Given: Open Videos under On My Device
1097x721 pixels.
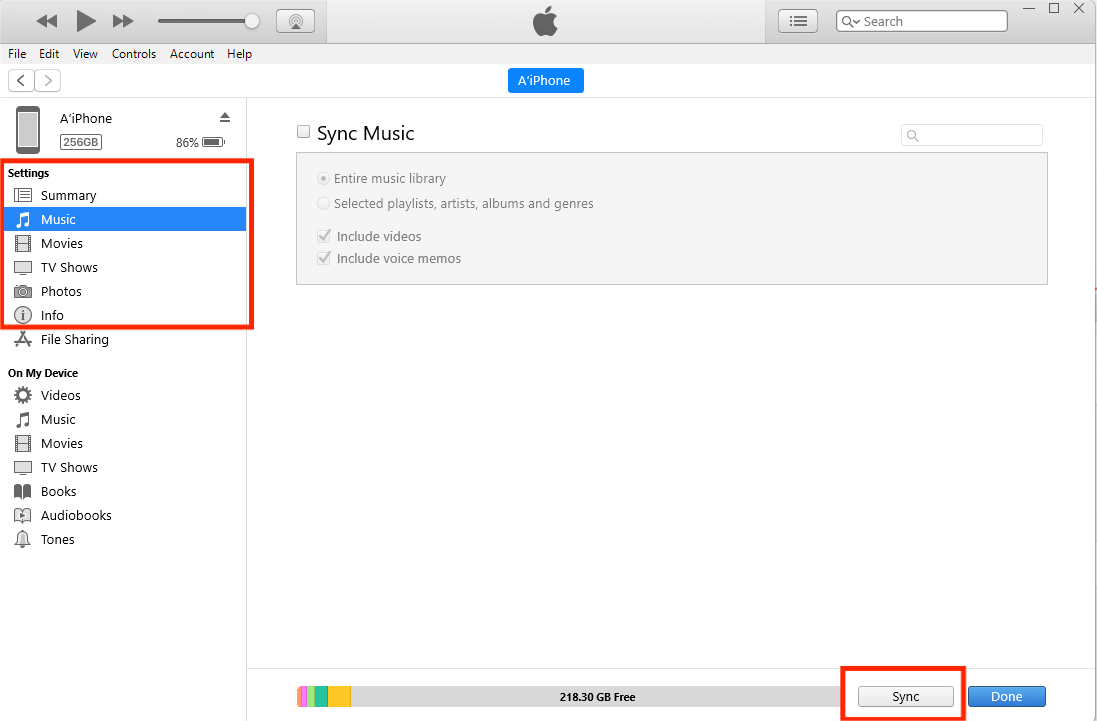Looking at the screenshot, I should (125, 395).
